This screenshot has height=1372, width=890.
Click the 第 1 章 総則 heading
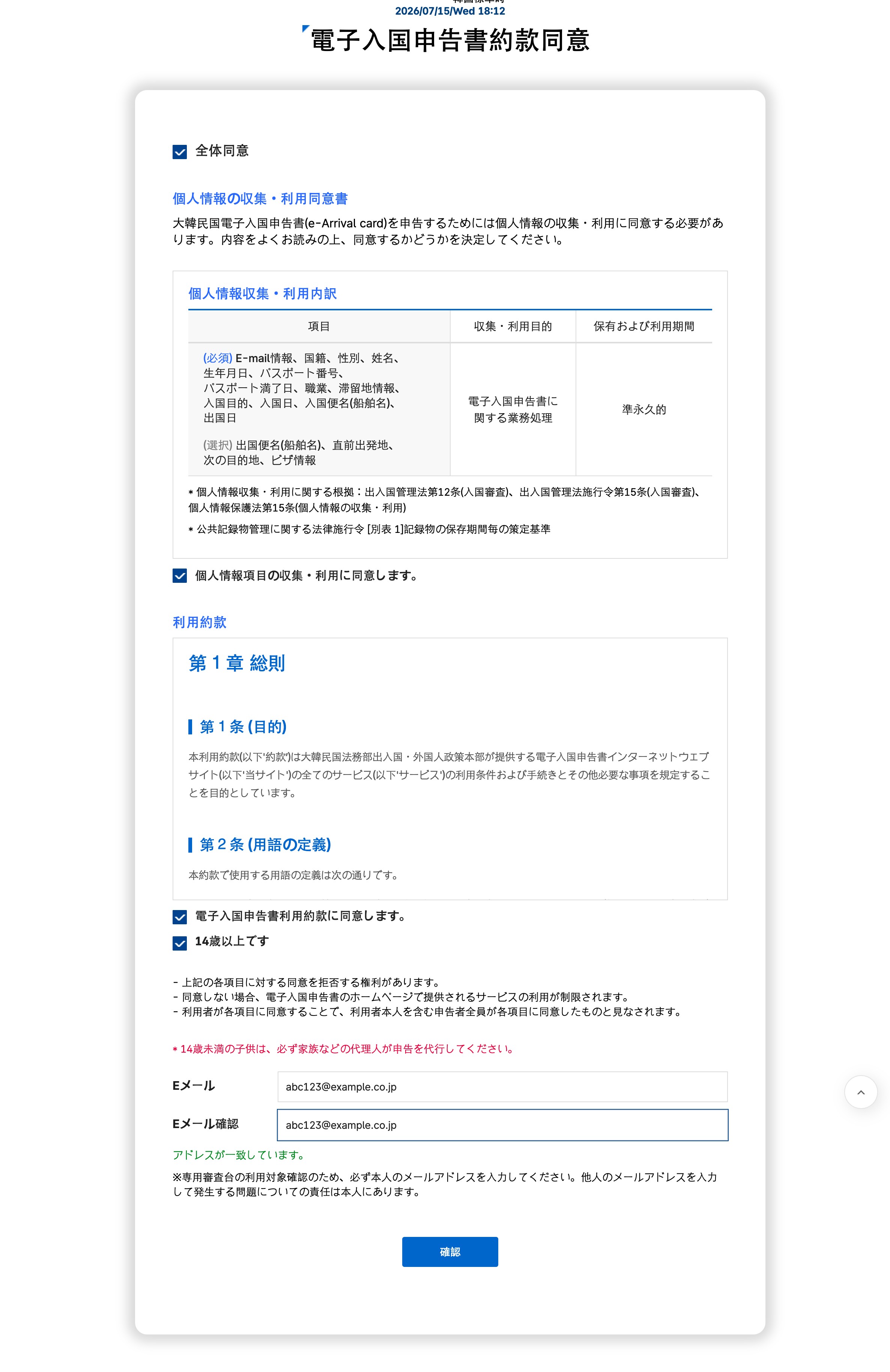point(237,663)
